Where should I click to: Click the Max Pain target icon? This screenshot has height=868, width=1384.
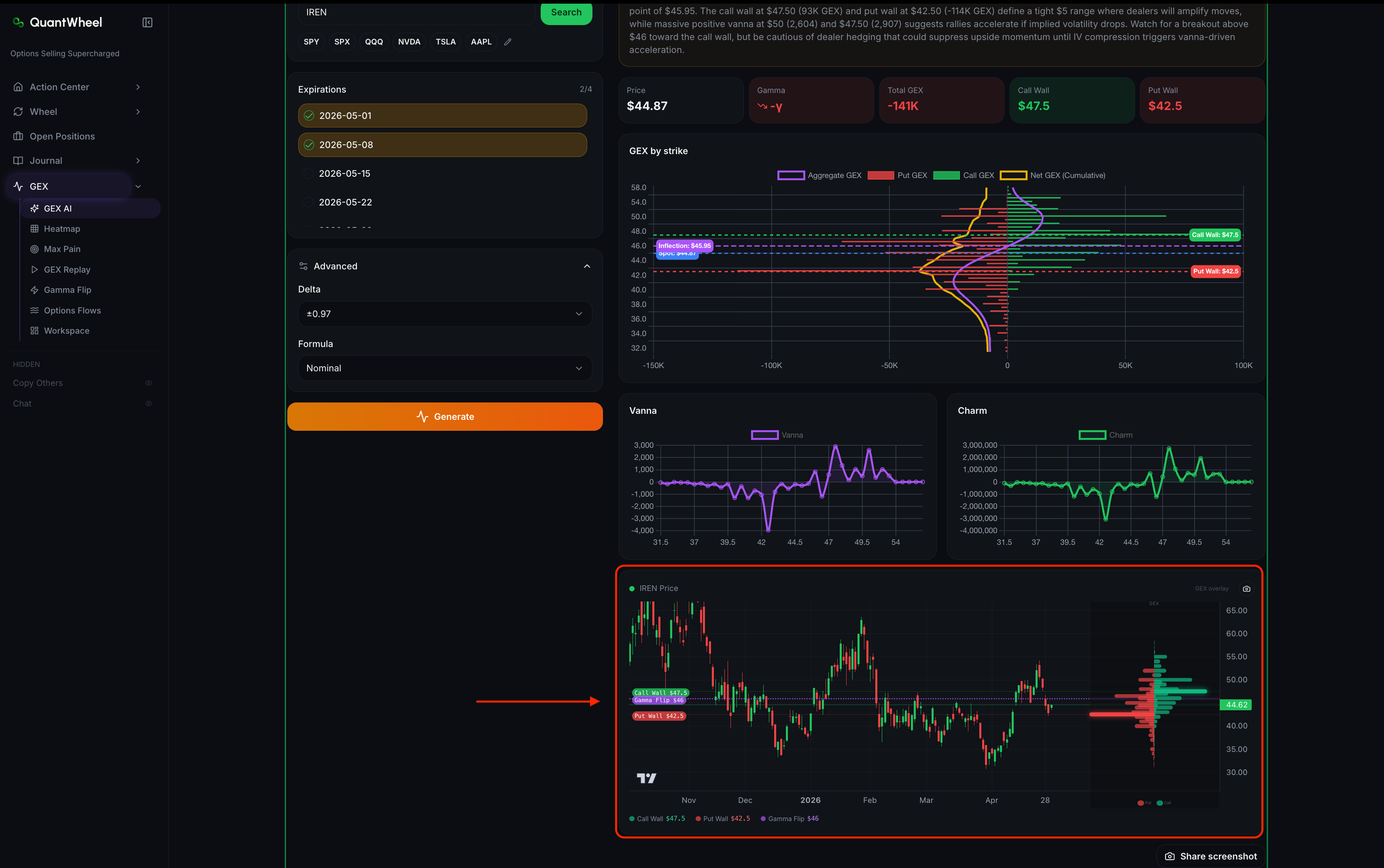34,249
